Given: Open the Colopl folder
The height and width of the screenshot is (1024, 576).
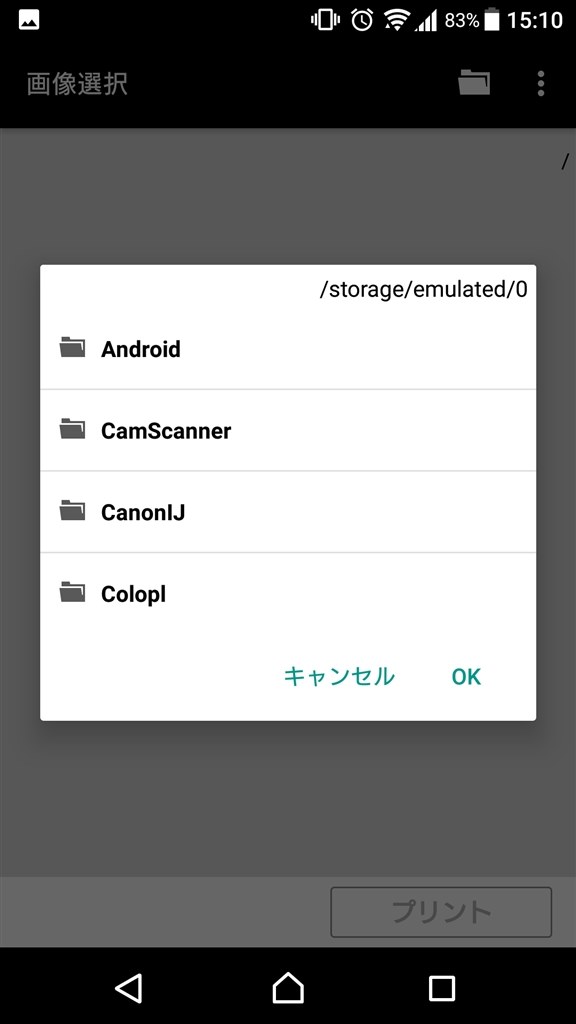Looking at the screenshot, I should 288,594.
